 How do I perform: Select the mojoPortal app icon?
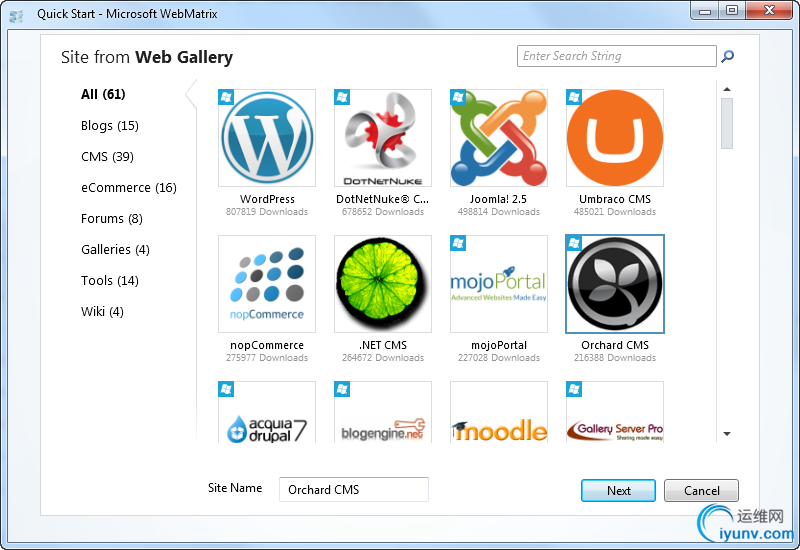498,284
